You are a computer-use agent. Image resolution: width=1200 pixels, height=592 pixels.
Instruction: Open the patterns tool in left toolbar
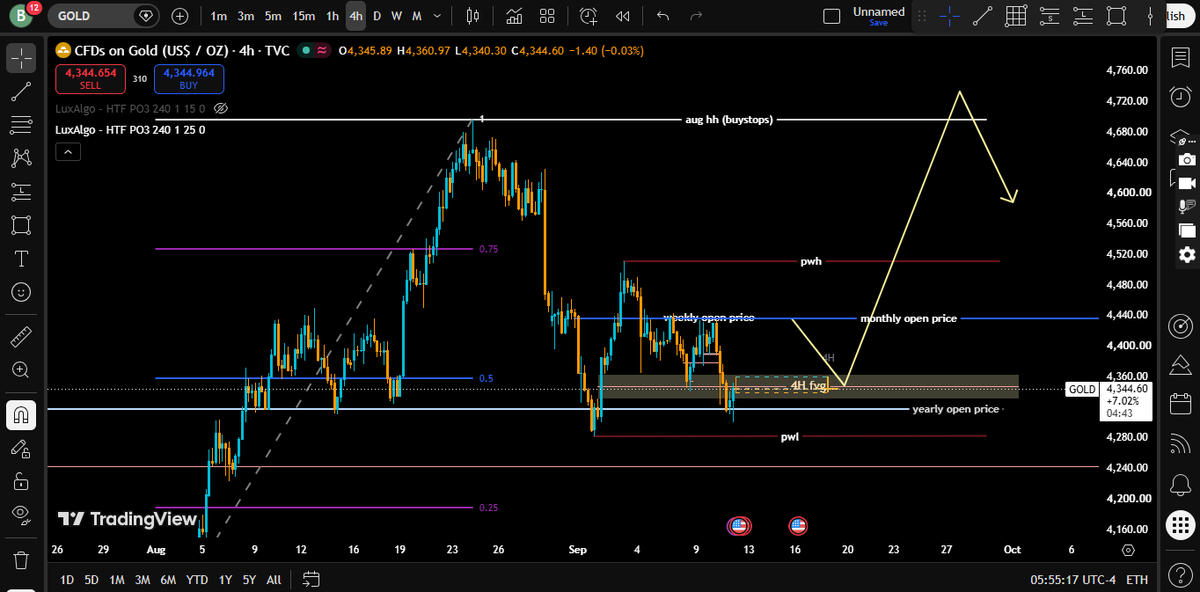pos(20,158)
